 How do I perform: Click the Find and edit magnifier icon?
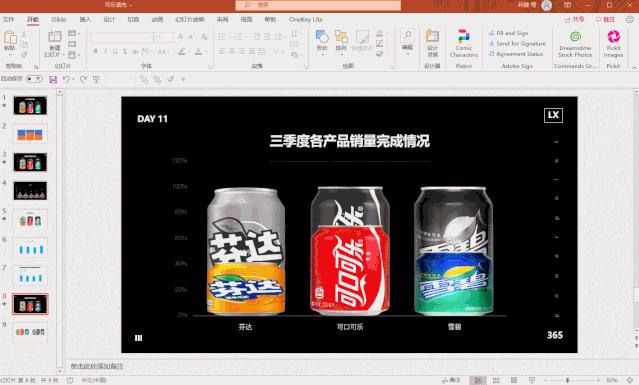[x=407, y=36]
